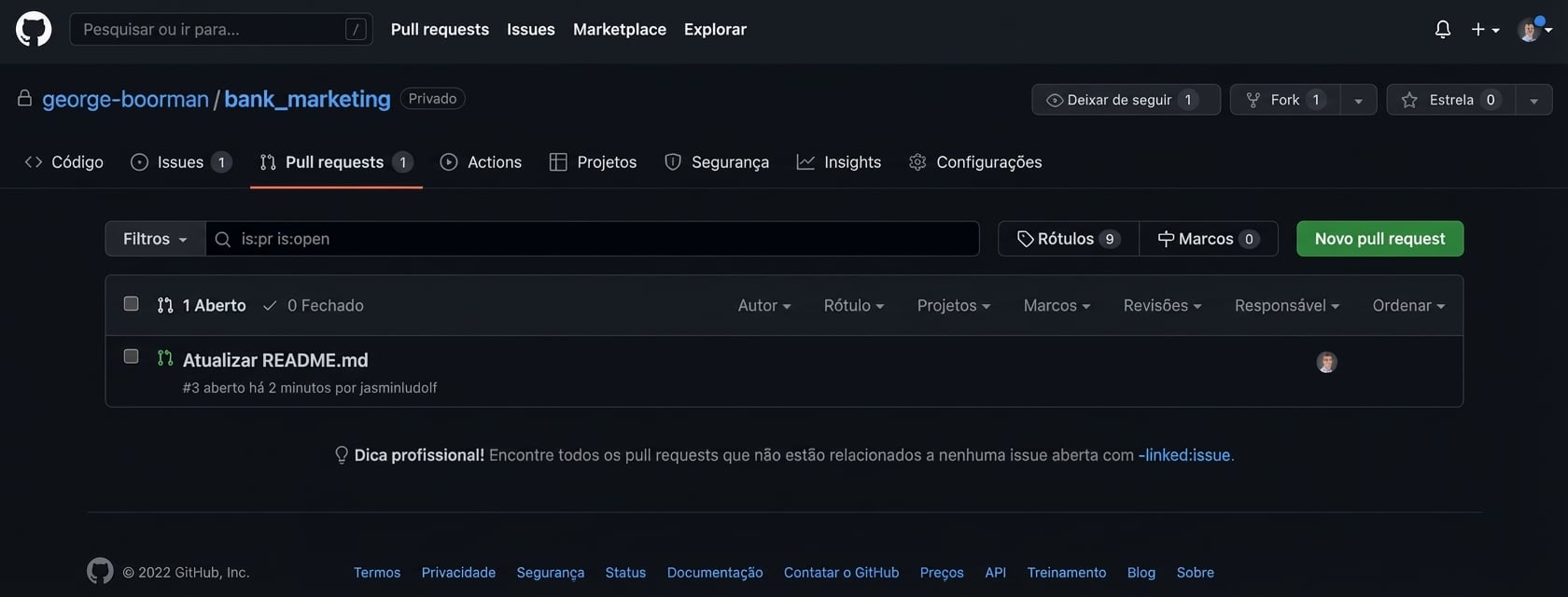Screen dimensions: 1568x597
Task: Open the user avatar menu
Action: coord(1534,30)
